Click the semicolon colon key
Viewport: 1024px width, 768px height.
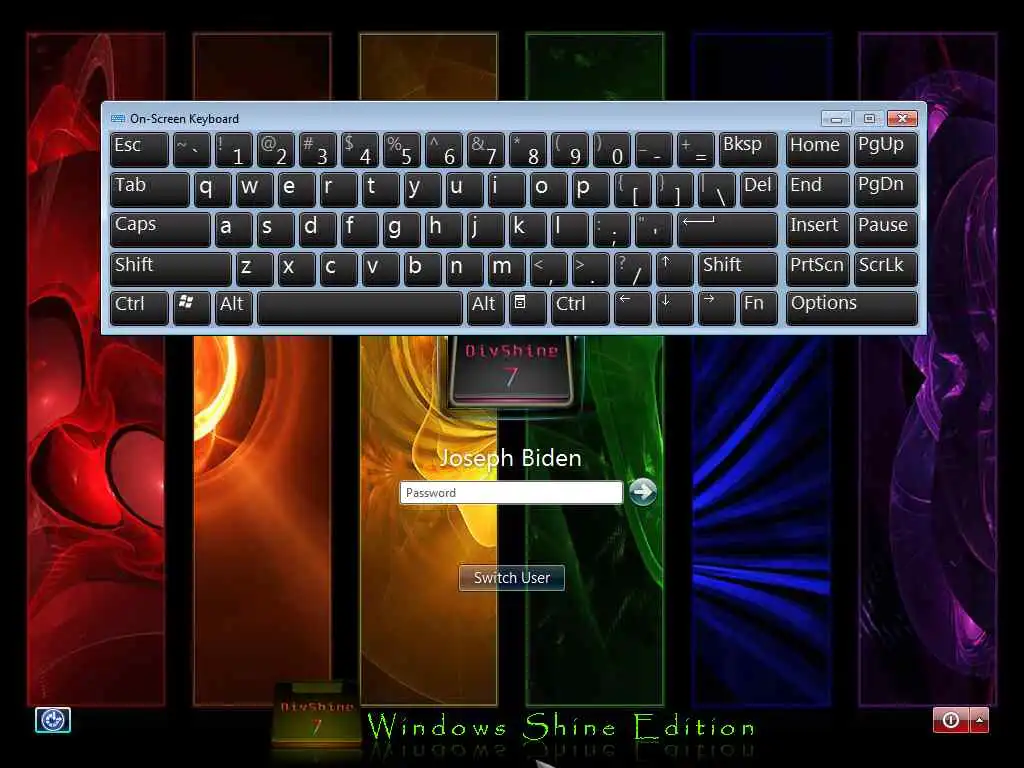pos(611,229)
